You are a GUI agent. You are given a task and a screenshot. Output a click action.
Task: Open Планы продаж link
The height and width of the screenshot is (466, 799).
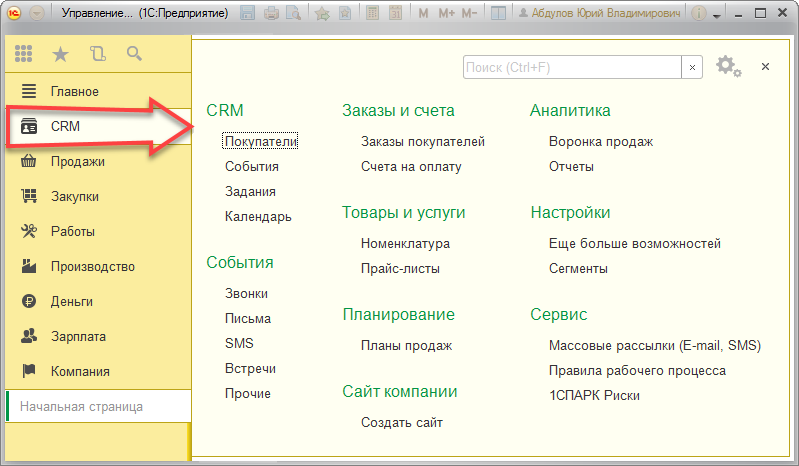tap(406, 345)
